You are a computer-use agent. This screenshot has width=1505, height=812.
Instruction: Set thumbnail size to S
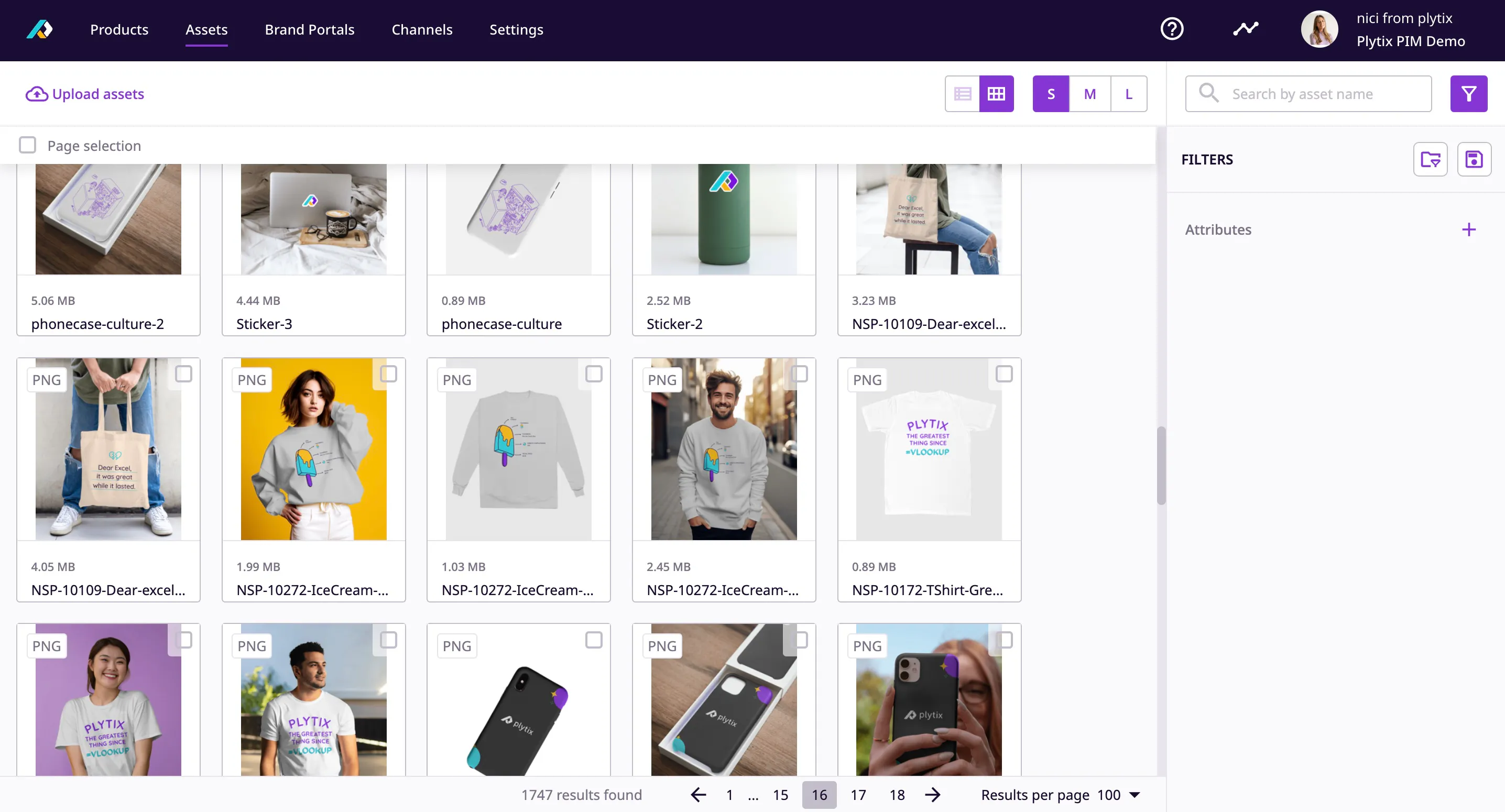[x=1051, y=93]
